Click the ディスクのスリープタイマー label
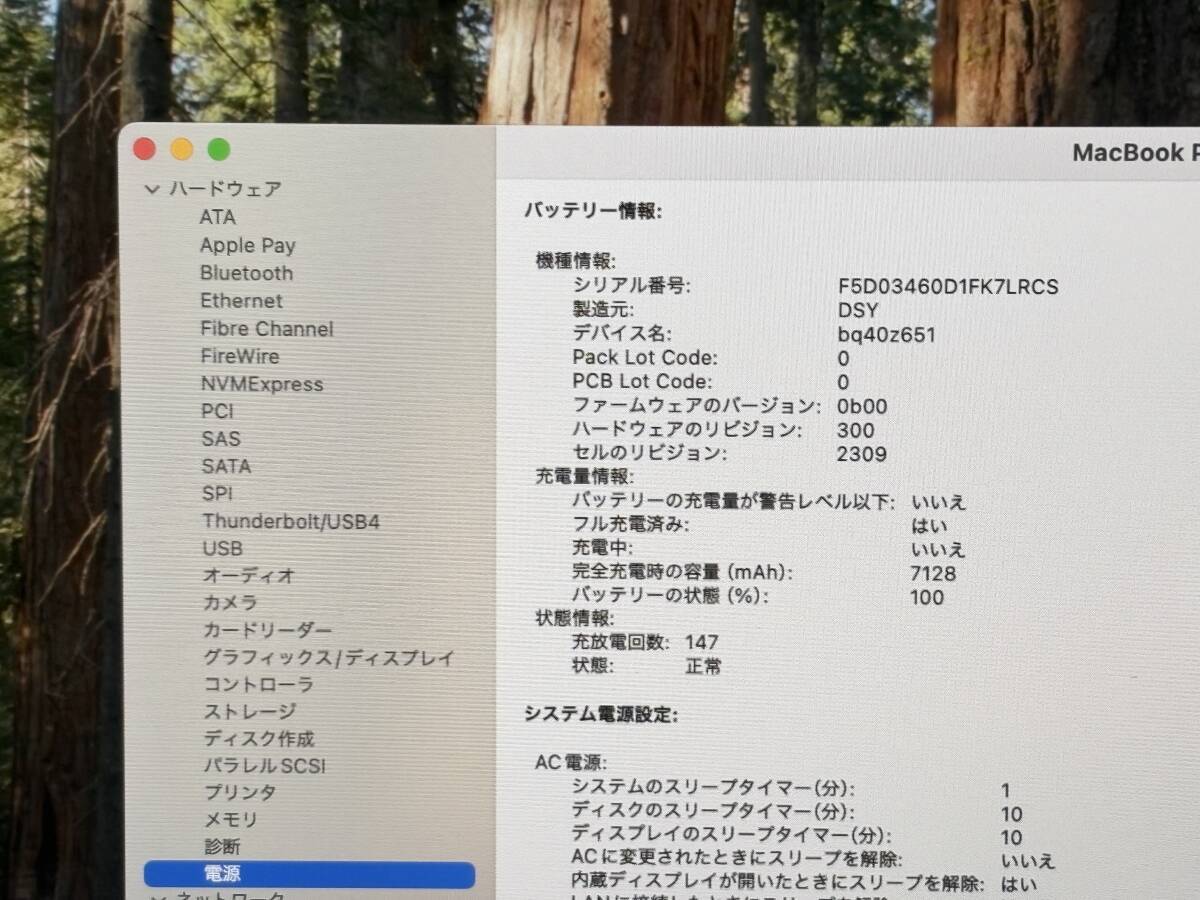Viewport: 1200px width, 900px height. [x=713, y=812]
